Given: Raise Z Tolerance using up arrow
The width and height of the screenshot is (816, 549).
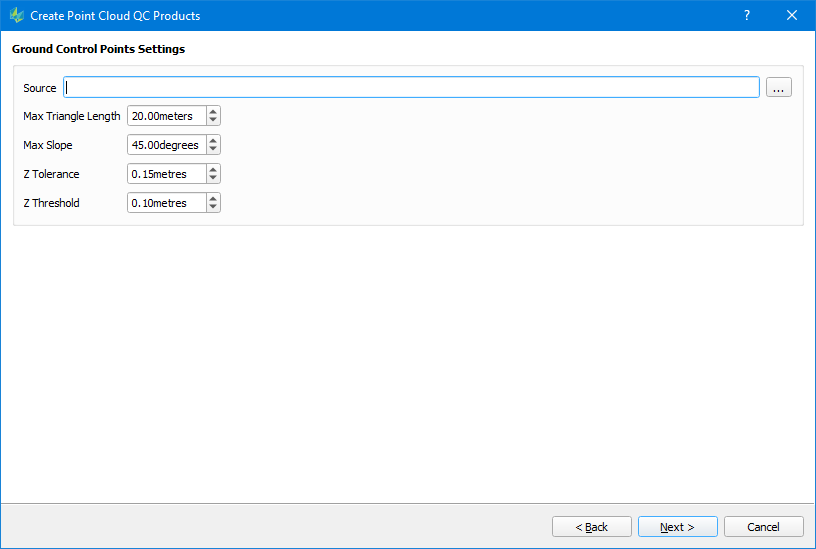Looking at the screenshot, I should point(213,170).
